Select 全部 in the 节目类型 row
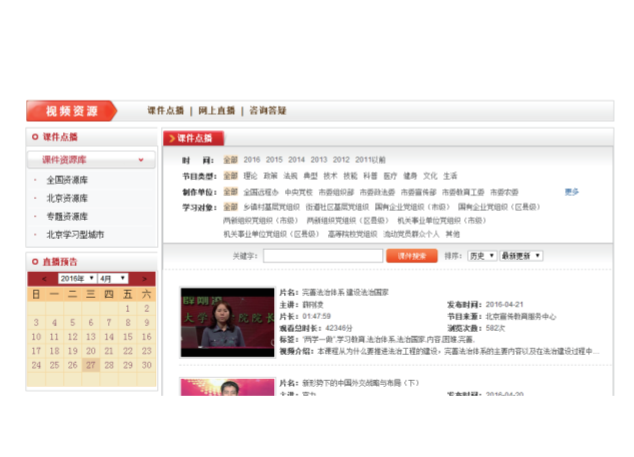634x457 pixels. [230, 176]
